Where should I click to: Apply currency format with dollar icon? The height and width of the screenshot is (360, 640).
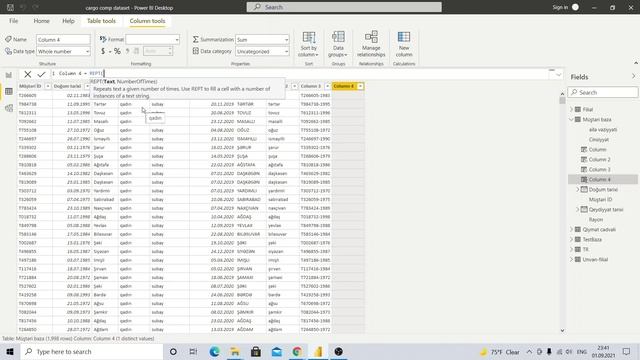(103, 51)
